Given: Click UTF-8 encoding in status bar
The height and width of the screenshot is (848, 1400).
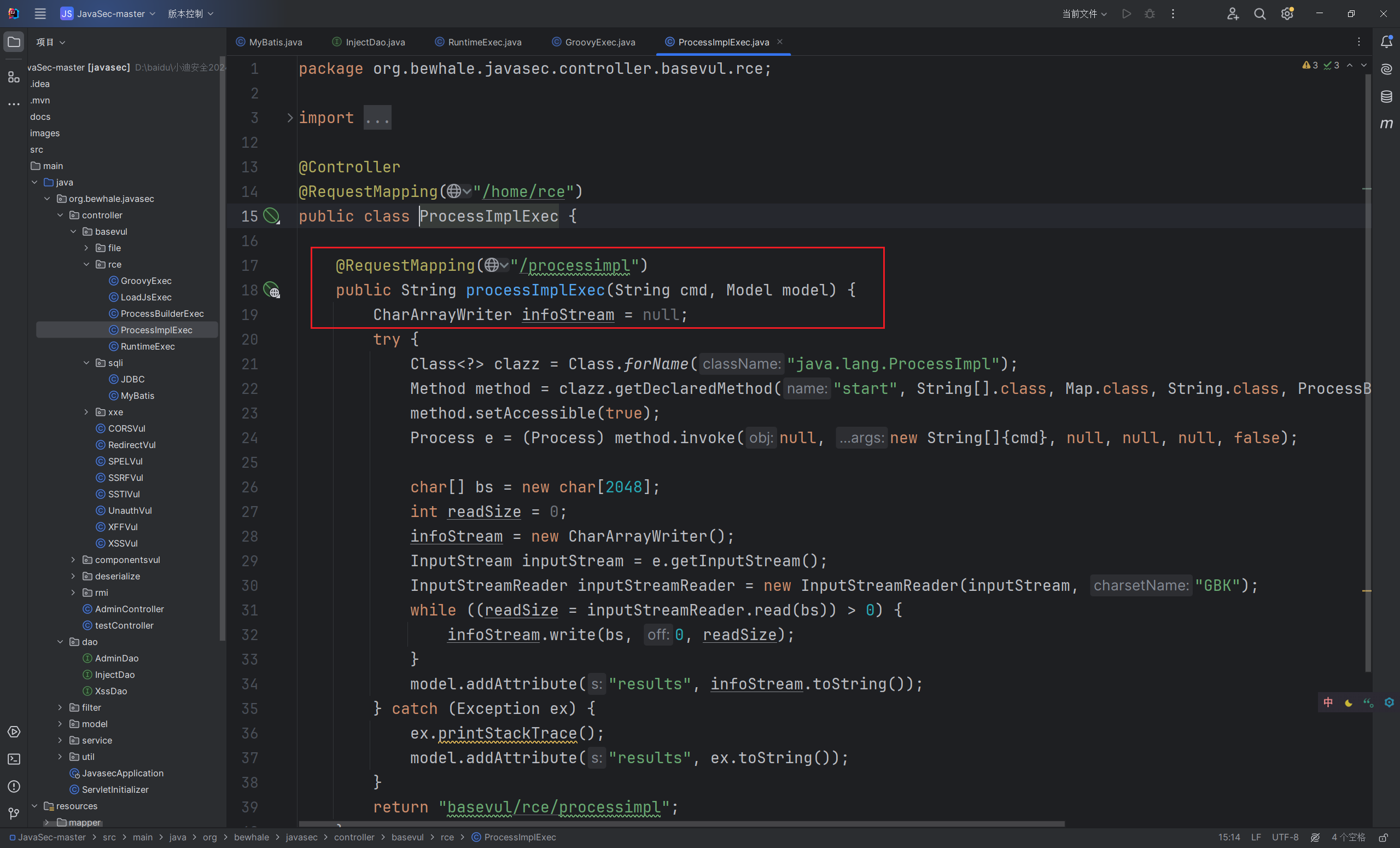Looking at the screenshot, I should click(1285, 837).
